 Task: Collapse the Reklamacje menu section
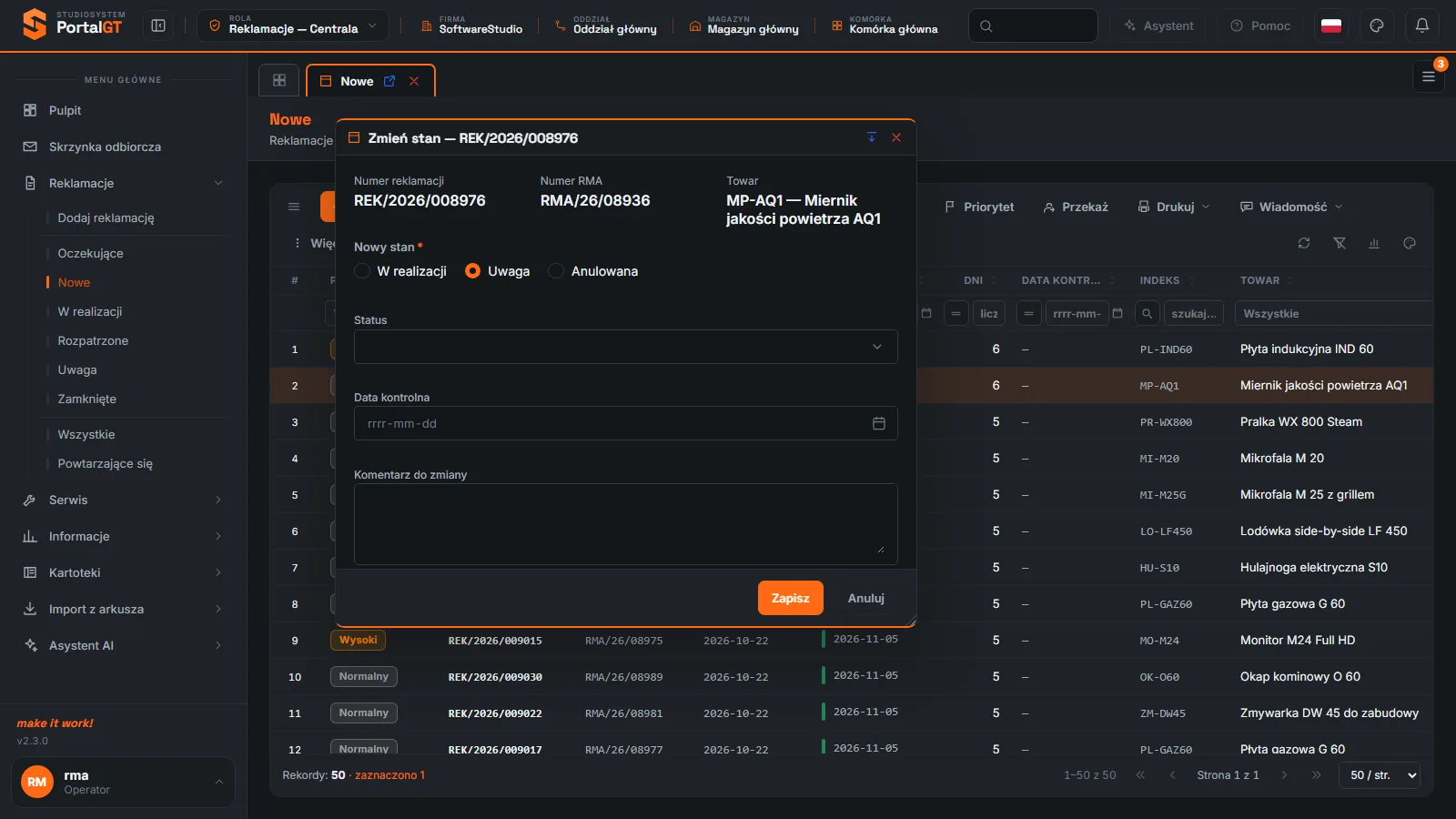tap(123, 183)
